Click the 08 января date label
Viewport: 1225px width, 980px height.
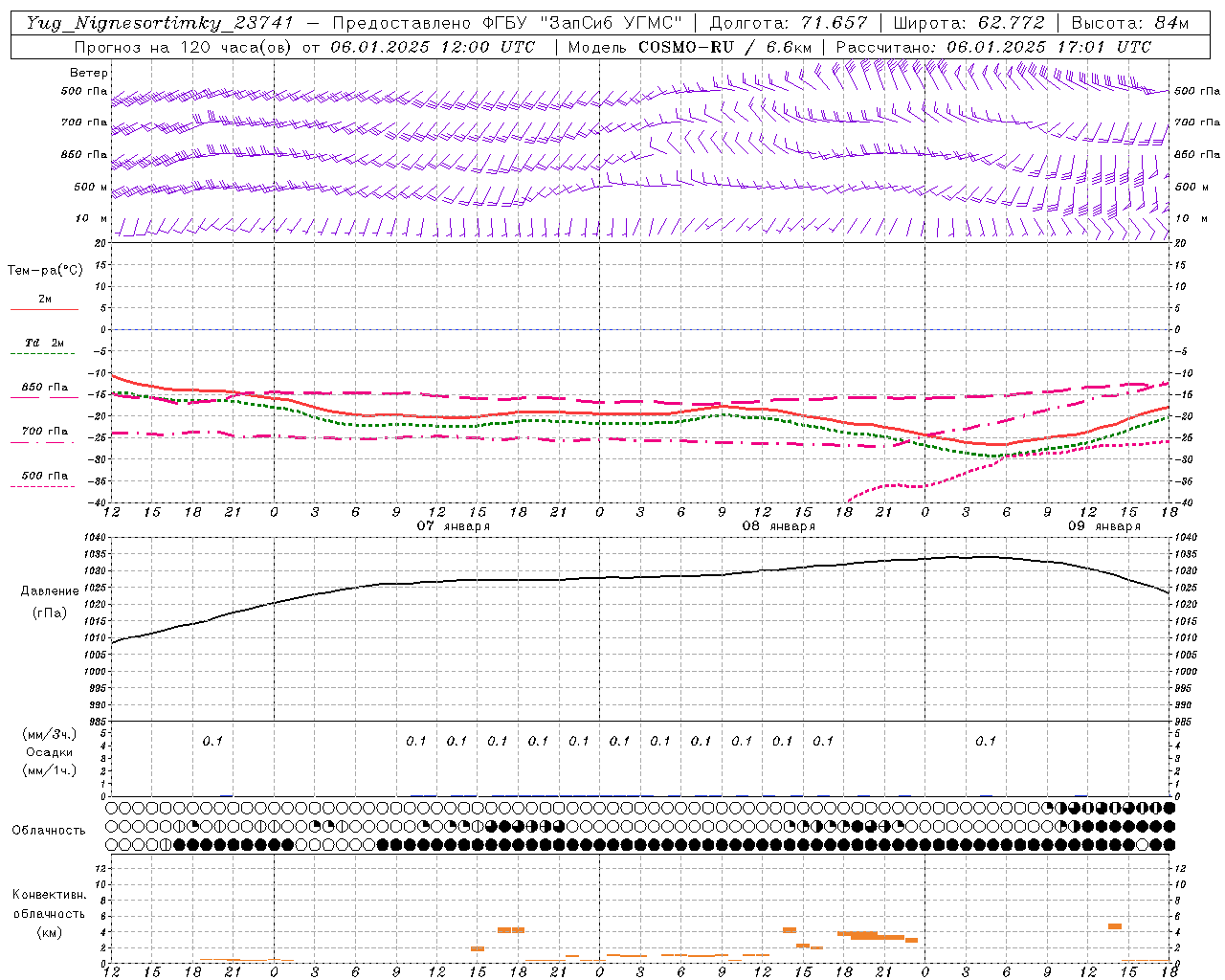779,526
